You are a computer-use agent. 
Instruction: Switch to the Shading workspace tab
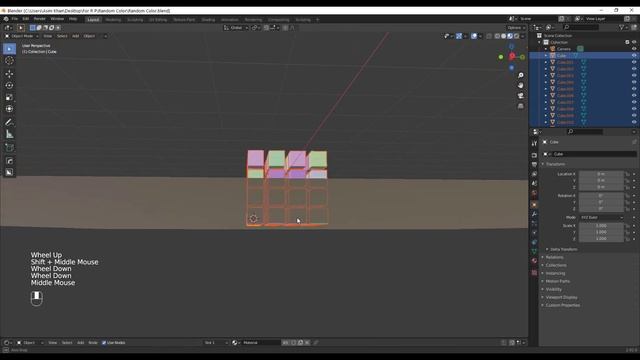[x=208, y=20]
